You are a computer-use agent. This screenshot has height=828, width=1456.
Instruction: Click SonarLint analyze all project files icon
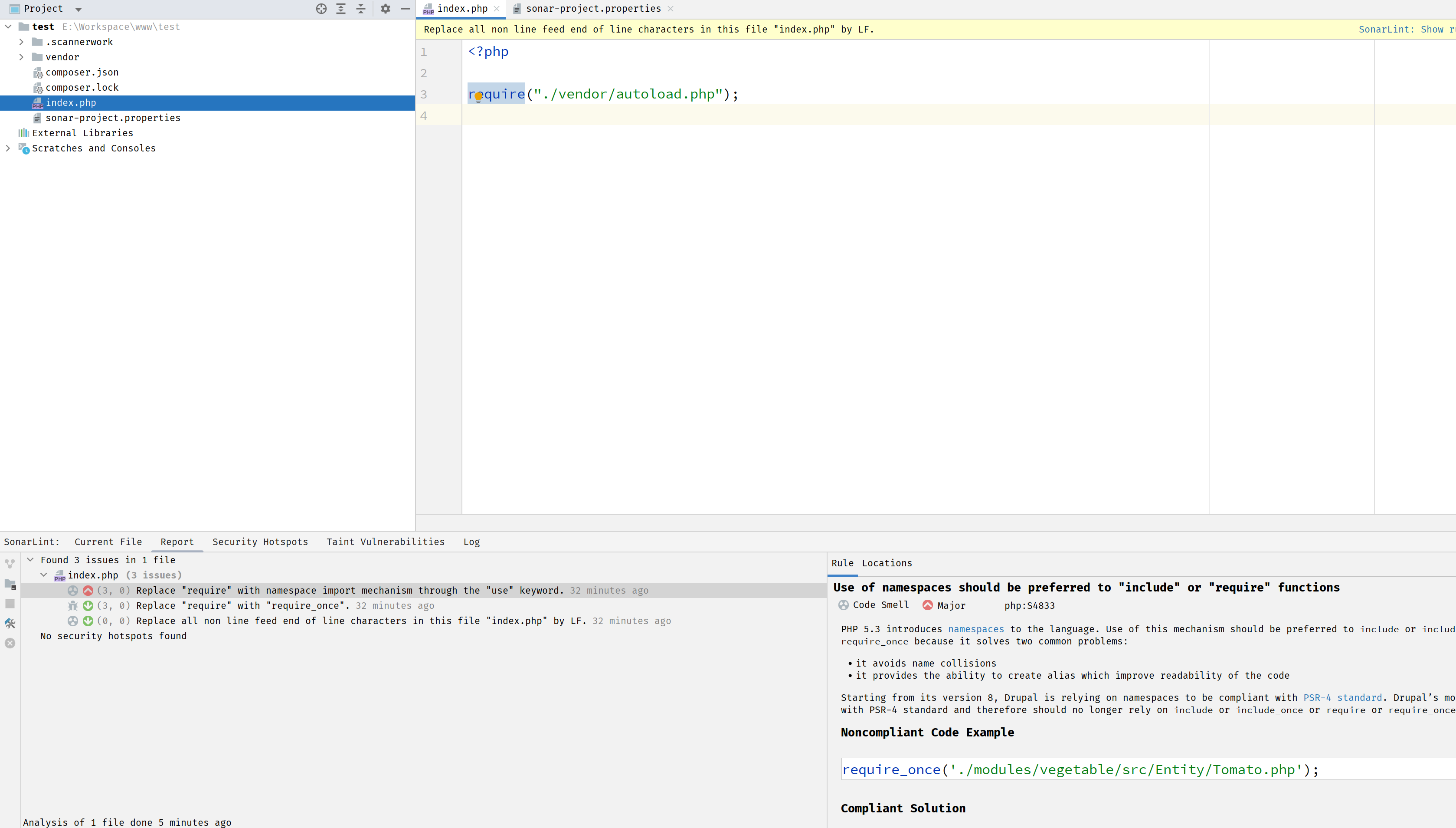10,584
